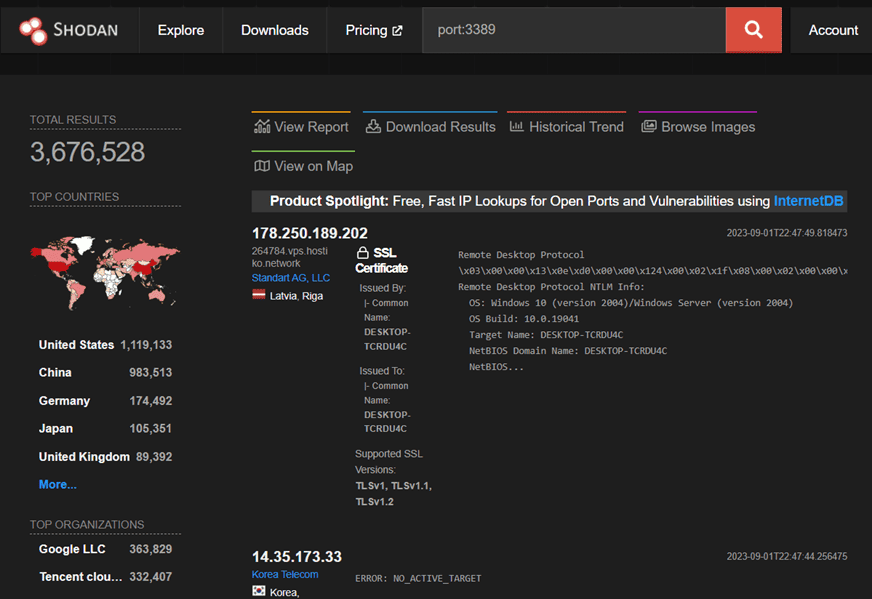Screen dimensions: 872x599
Task: Click the Historical Trend bar chart icon
Action: click(x=517, y=127)
